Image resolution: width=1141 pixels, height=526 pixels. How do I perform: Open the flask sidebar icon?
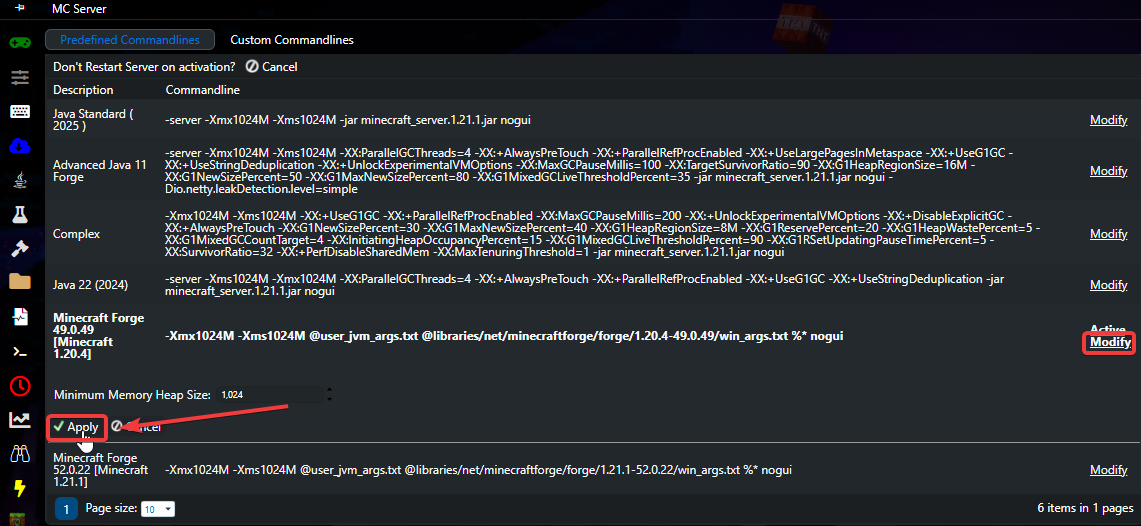click(x=20, y=214)
